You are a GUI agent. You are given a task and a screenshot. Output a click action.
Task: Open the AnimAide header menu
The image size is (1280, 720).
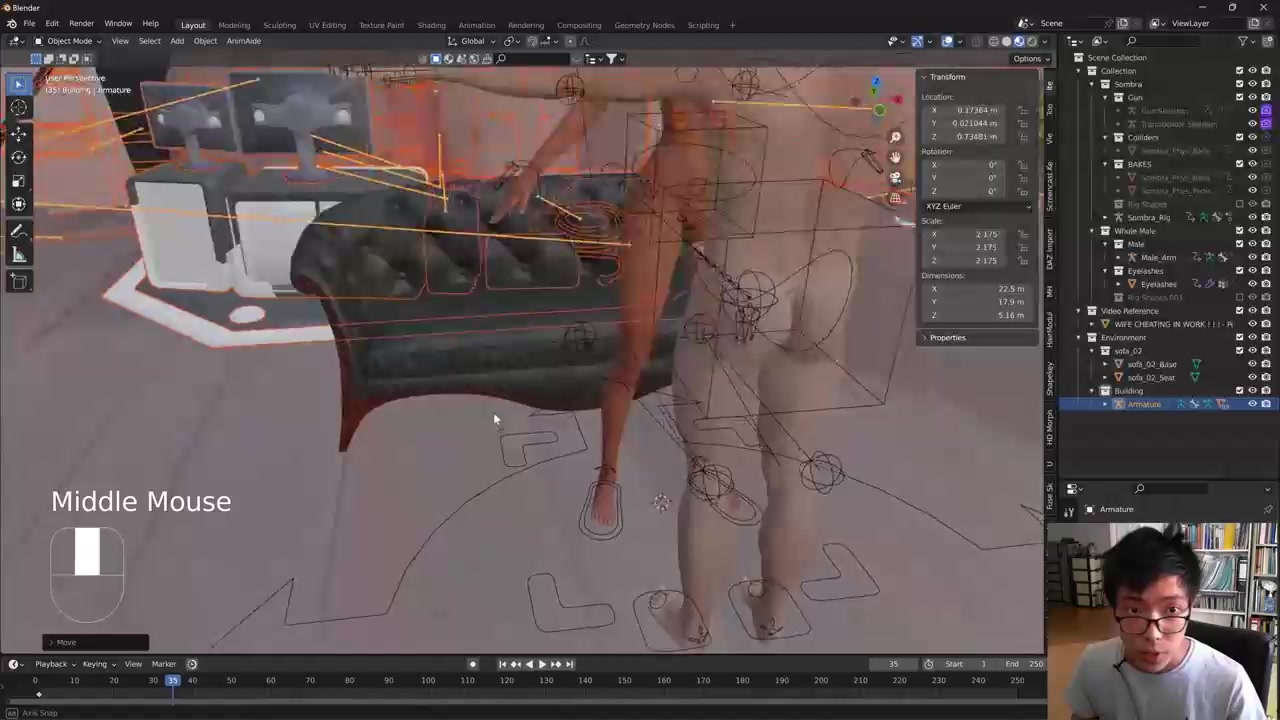point(243,41)
